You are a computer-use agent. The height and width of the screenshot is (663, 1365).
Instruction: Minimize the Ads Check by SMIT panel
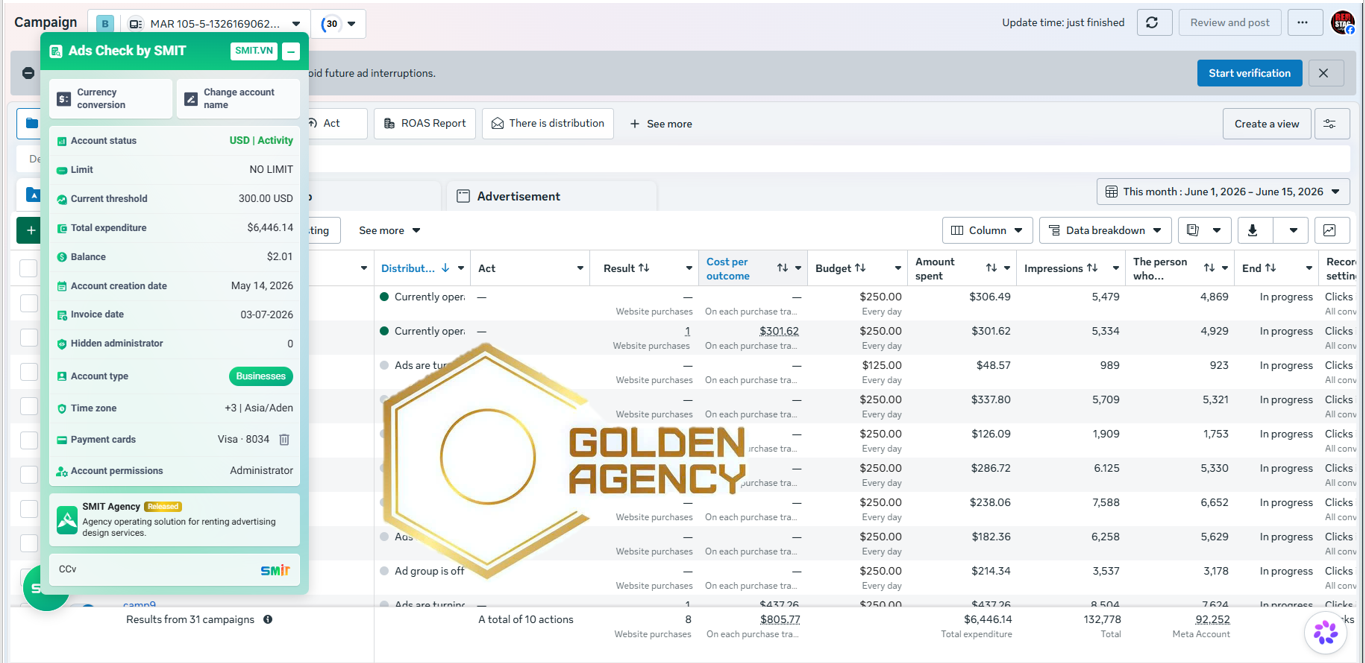[291, 51]
